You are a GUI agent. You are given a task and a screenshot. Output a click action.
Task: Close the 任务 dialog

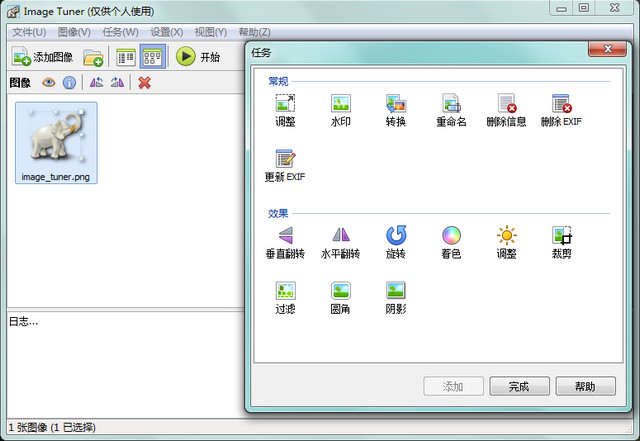pos(607,49)
